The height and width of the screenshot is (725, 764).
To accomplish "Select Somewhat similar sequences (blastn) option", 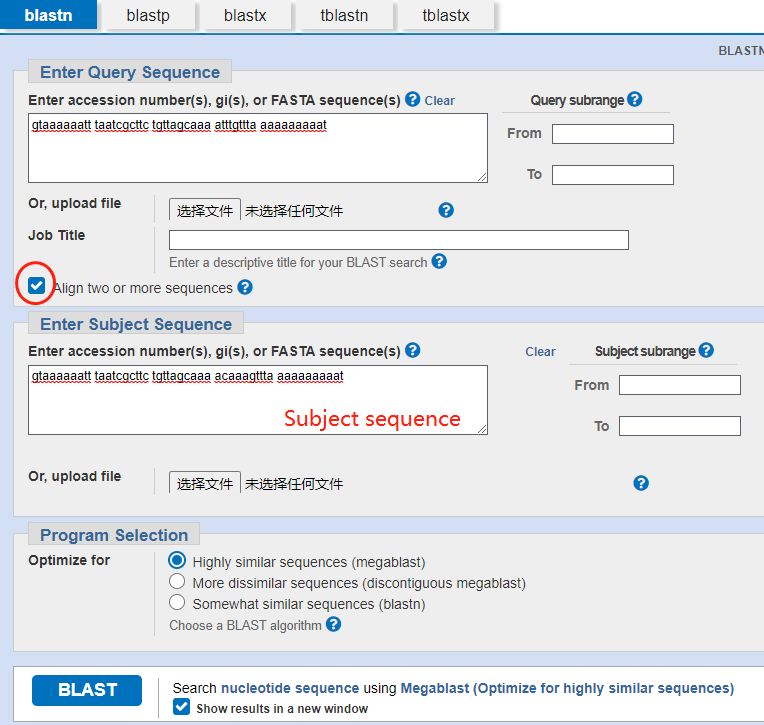I will pos(177,602).
